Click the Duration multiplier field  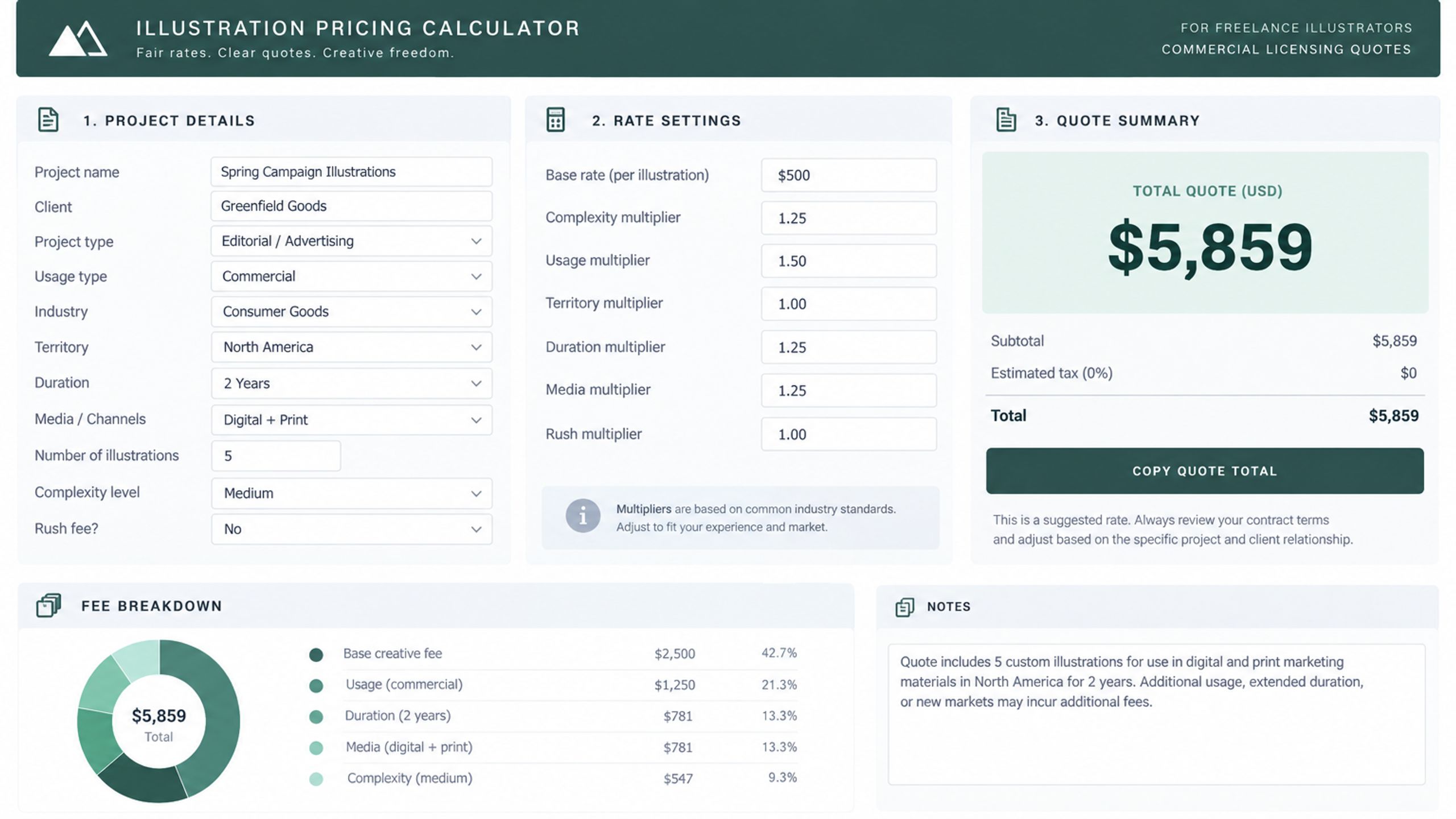click(x=849, y=347)
